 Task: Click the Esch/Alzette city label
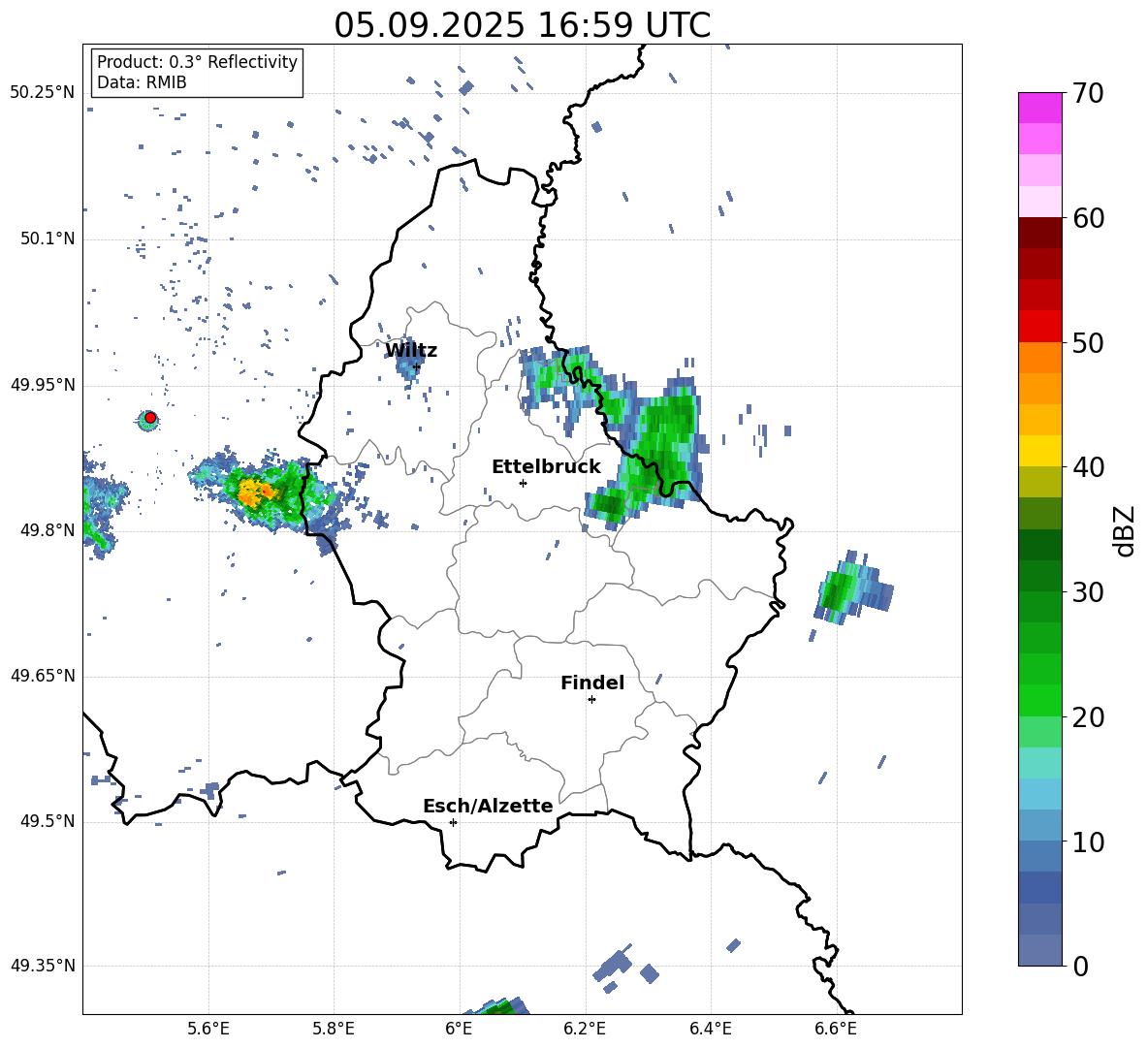point(488,806)
